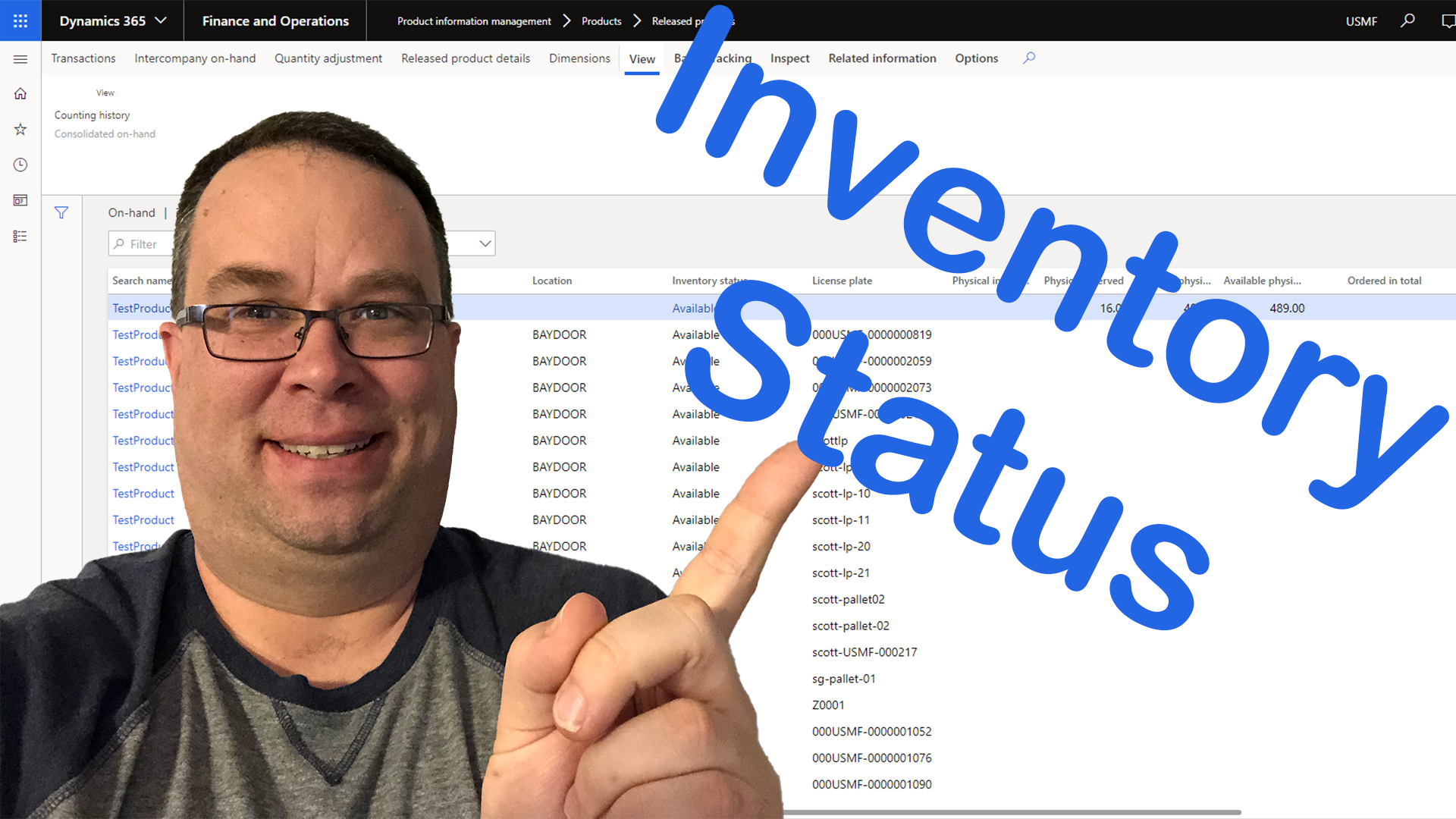Click the Quantity adjustment icon

[x=328, y=58]
